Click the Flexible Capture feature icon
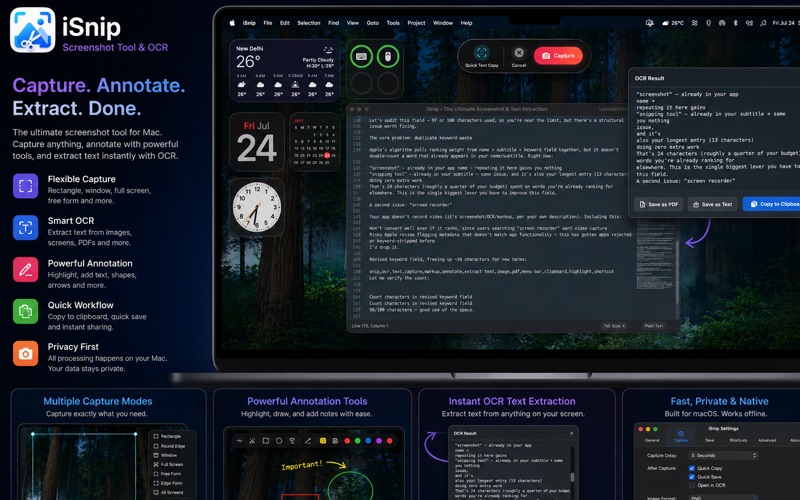800x500 pixels. pyautogui.click(x=26, y=186)
